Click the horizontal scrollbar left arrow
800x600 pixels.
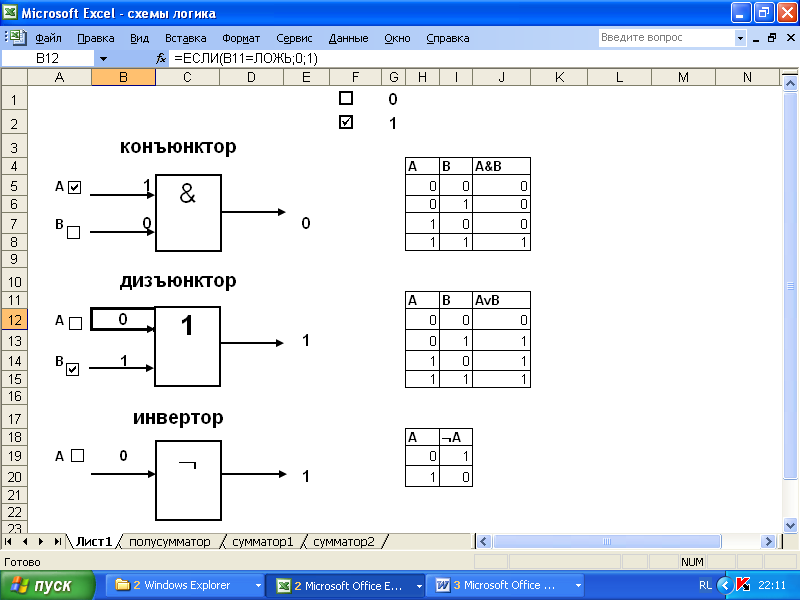(x=484, y=541)
